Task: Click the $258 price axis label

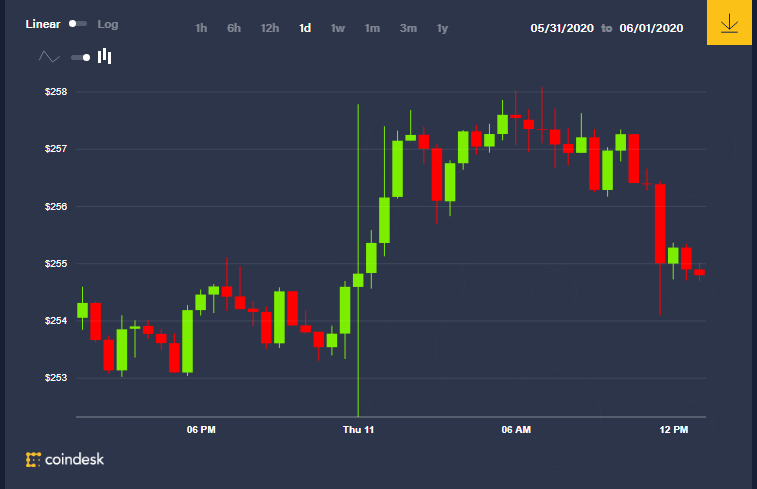Action: pos(56,92)
